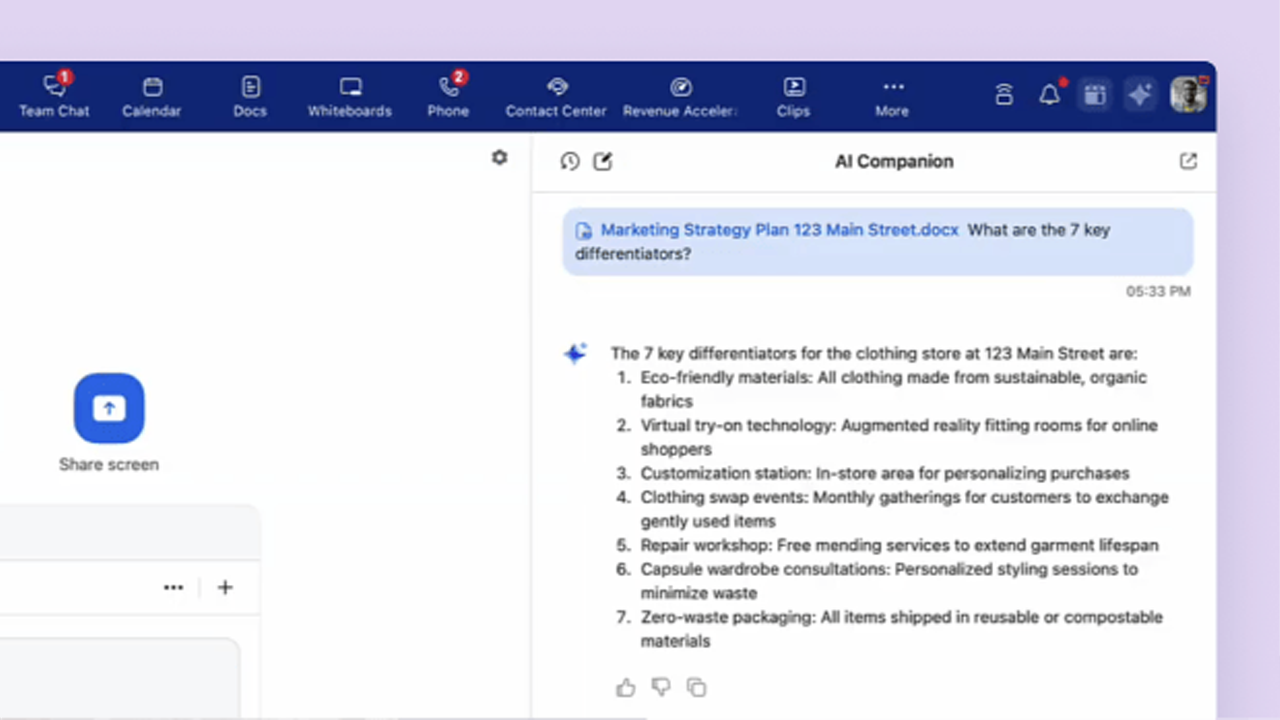Start a new AI Companion chat
This screenshot has width=1280, height=720.
click(602, 161)
